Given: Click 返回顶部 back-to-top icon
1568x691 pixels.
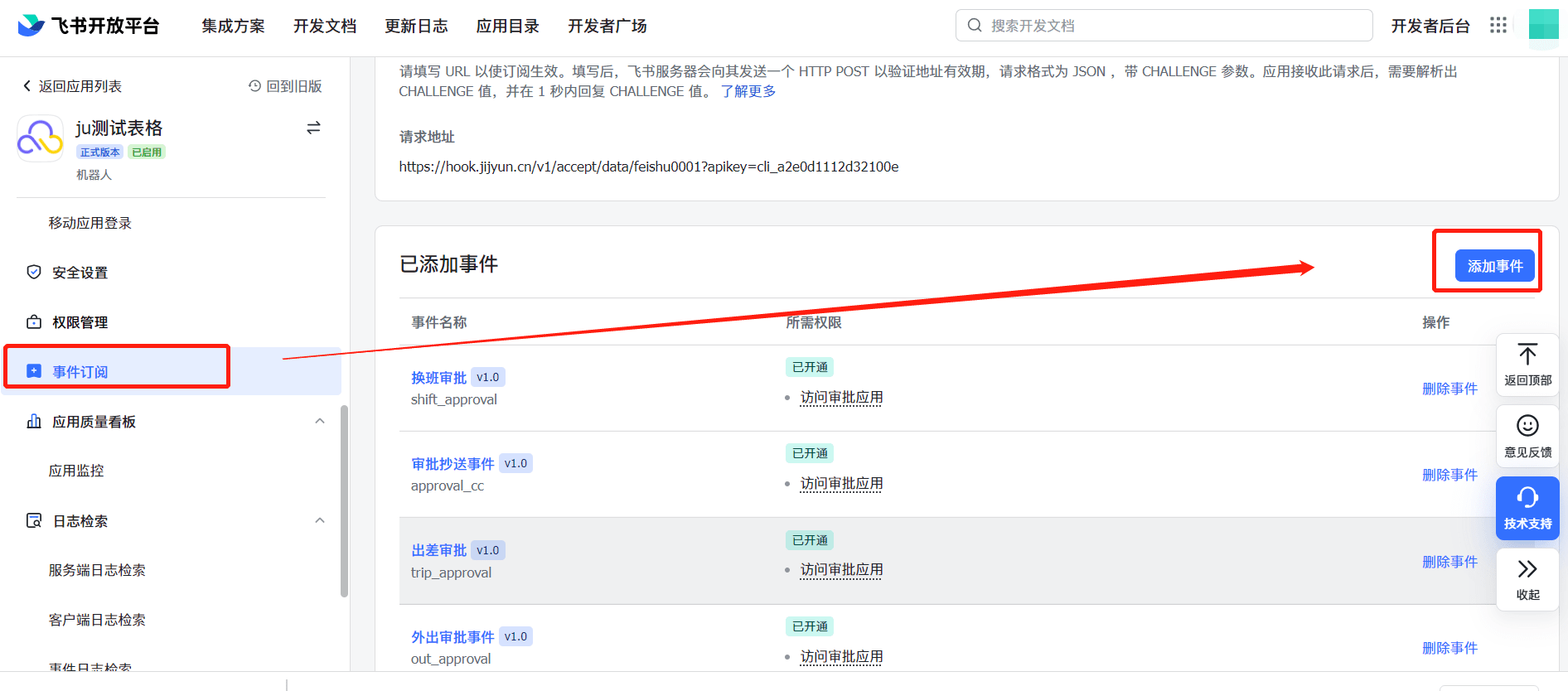Looking at the screenshot, I should click(1527, 355).
